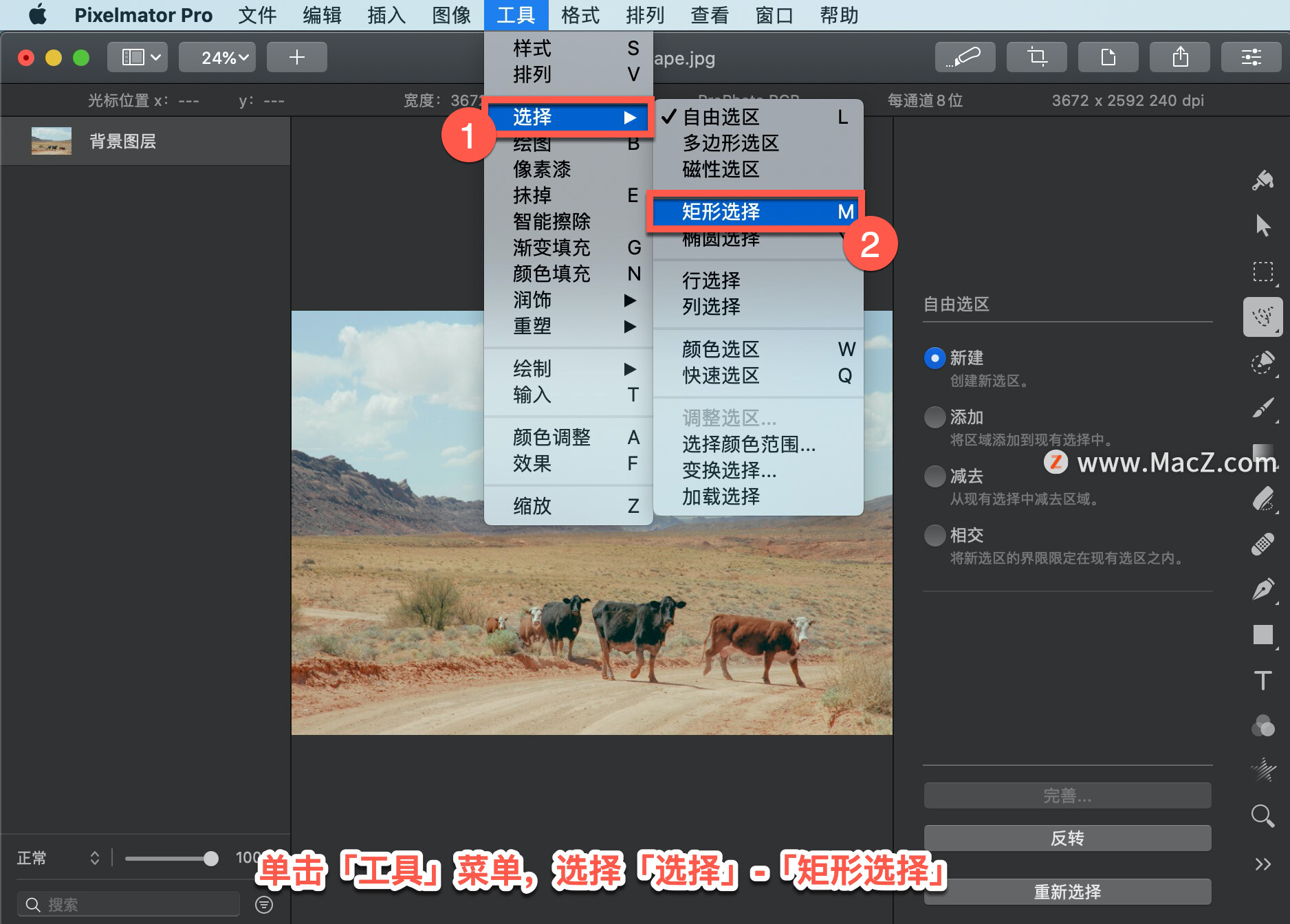Click the 搜索 layer search field
This screenshot has width=1290, height=924.
pos(129,904)
